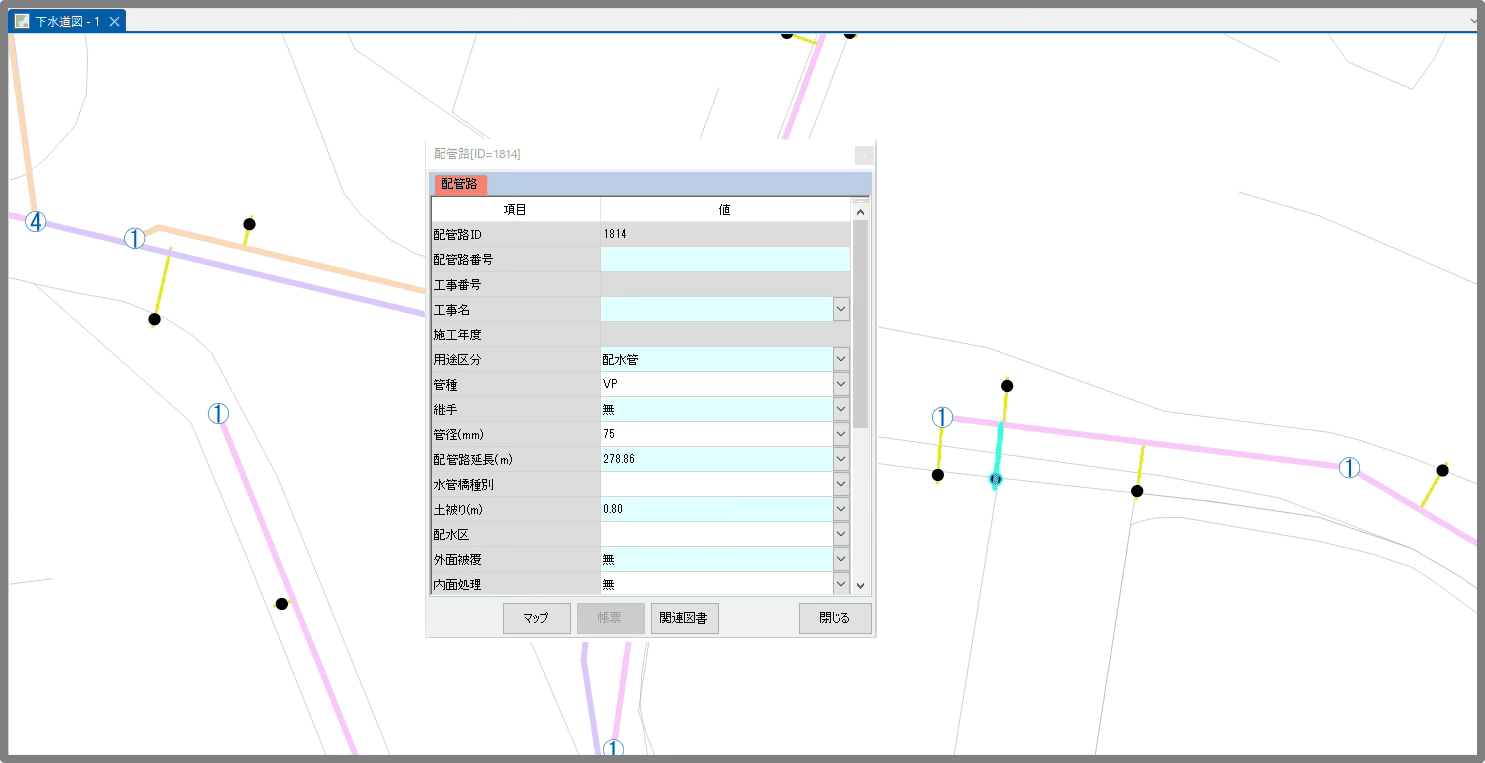Click the 配管路番号 value field
Image resolution: width=1485 pixels, height=763 pixels.
coord(724,260)
